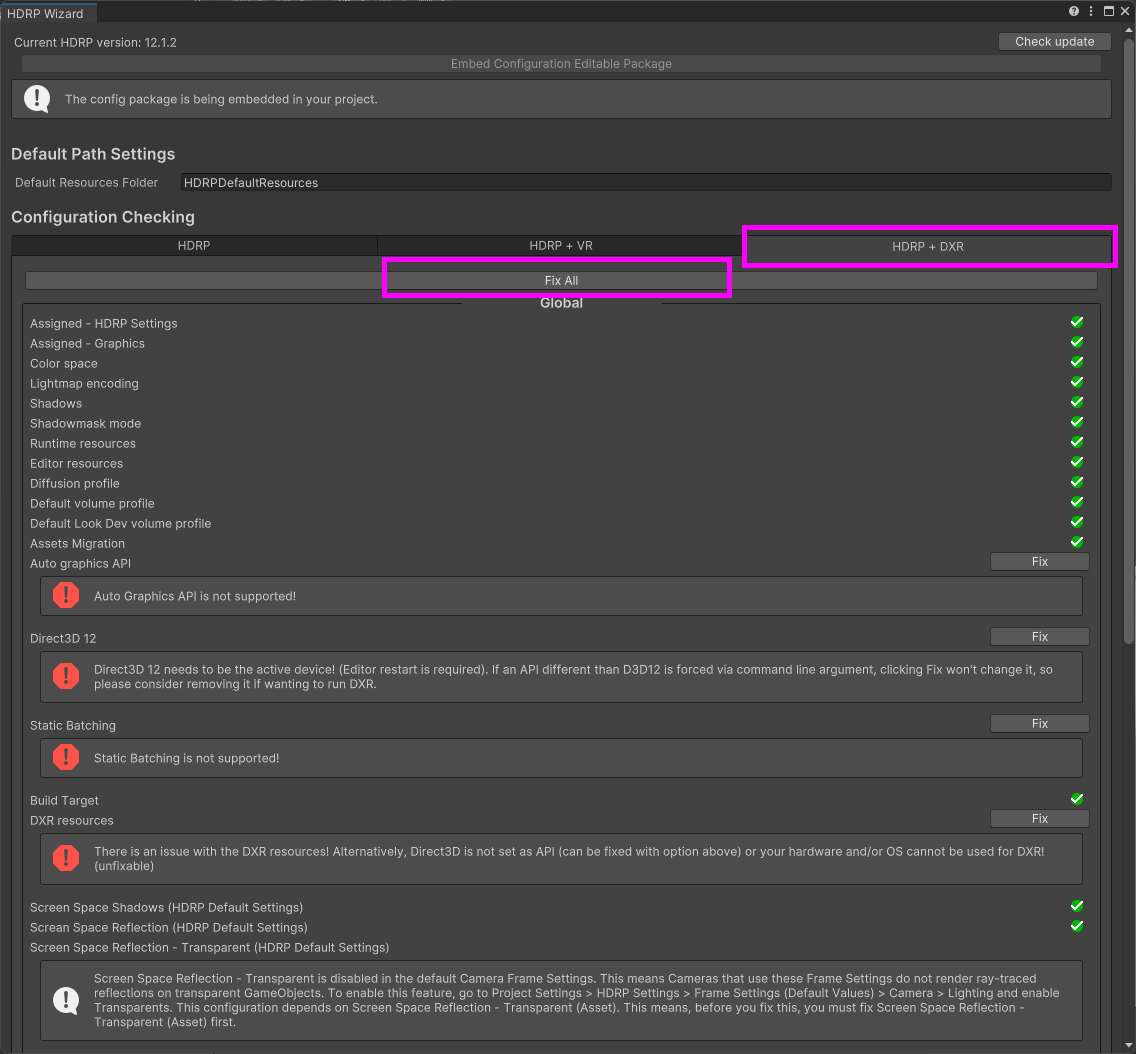1136x1054 pixels.
Task: Open the HDRP Wizard help icon
Action: (x=1074, y=12)
